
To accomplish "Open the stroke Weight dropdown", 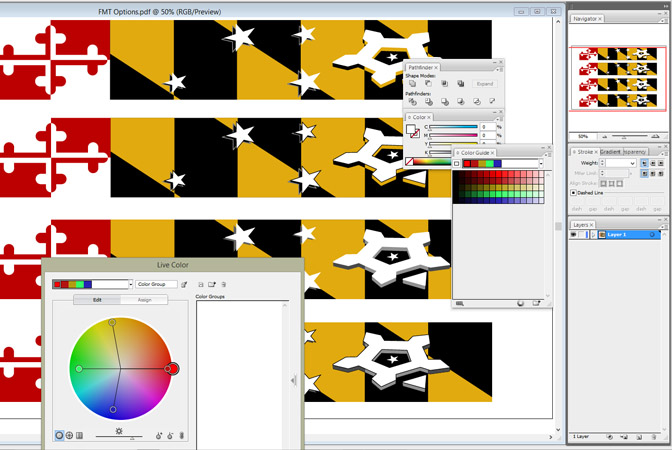I will (633, 162).
